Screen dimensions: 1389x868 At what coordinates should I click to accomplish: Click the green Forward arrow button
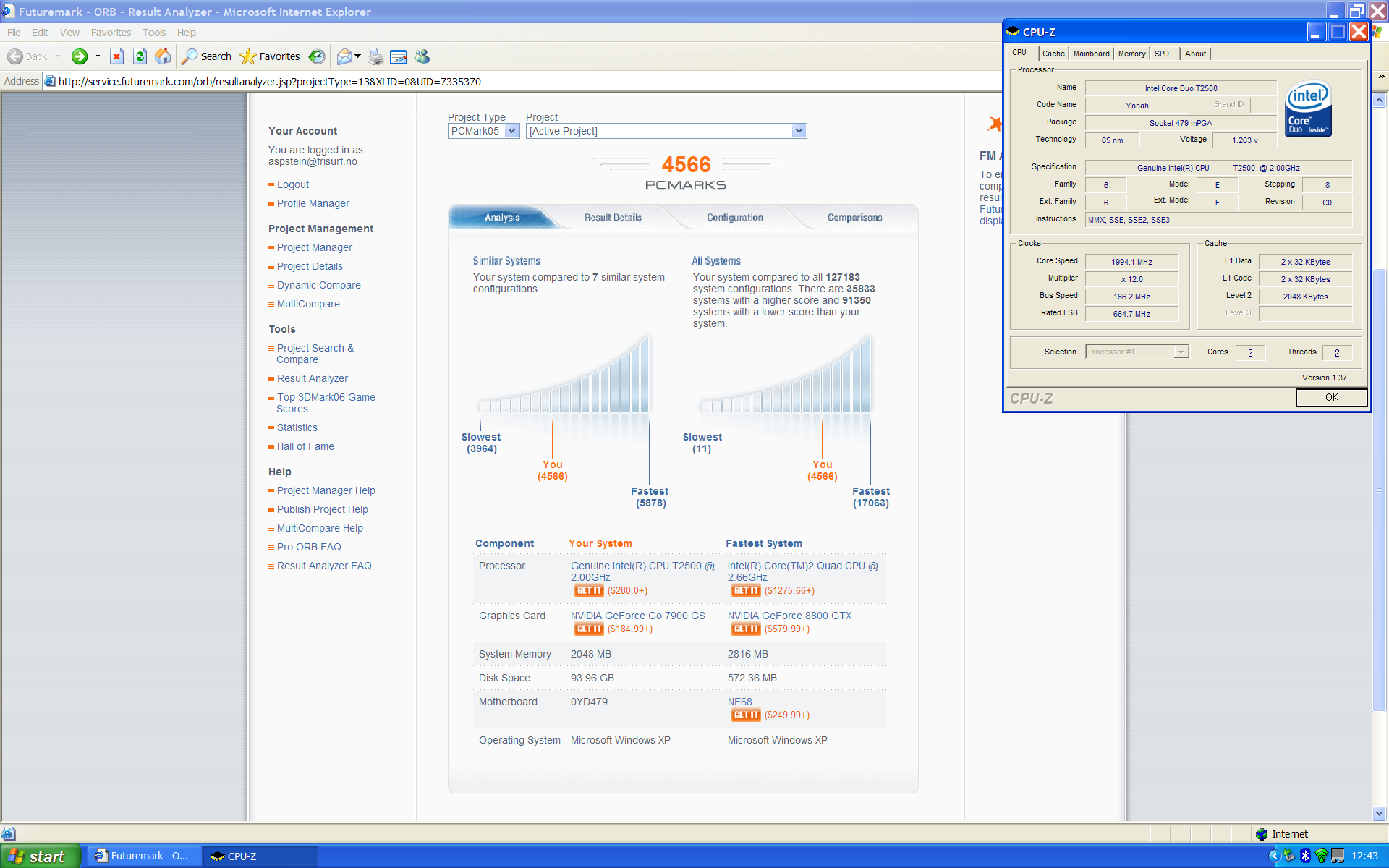[x=80, y=56]
